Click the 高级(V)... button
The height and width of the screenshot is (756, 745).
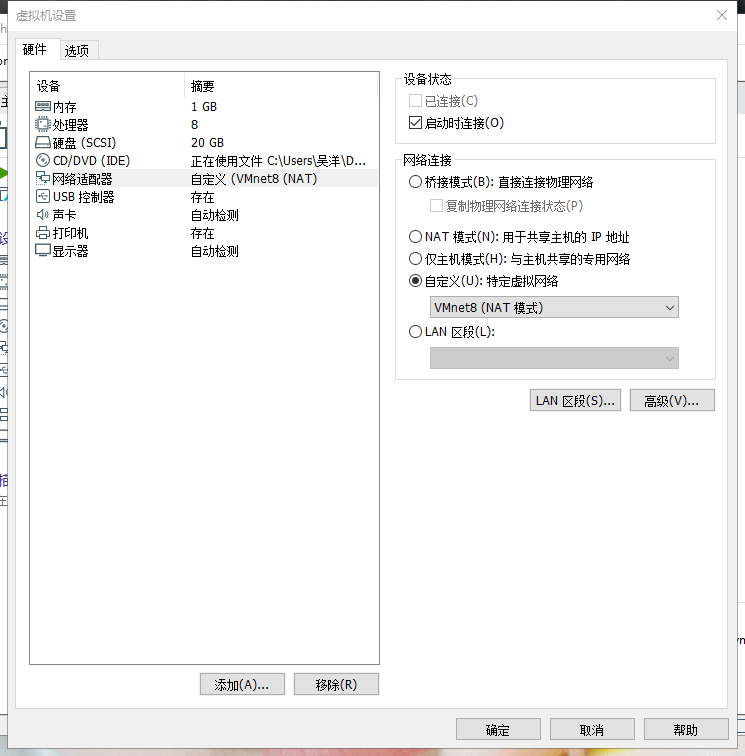click(x=672, y=400)
